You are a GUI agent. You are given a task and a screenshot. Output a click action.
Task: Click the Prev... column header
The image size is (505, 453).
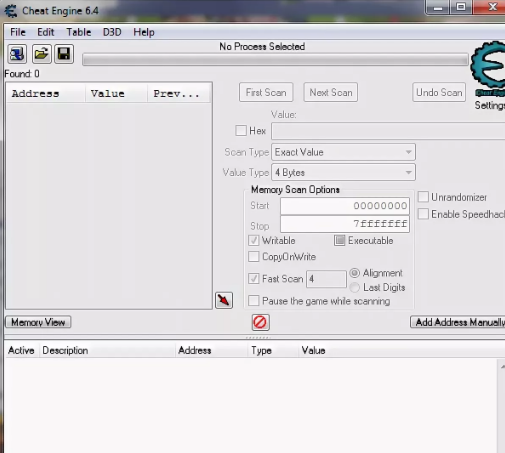click(179, 94)
